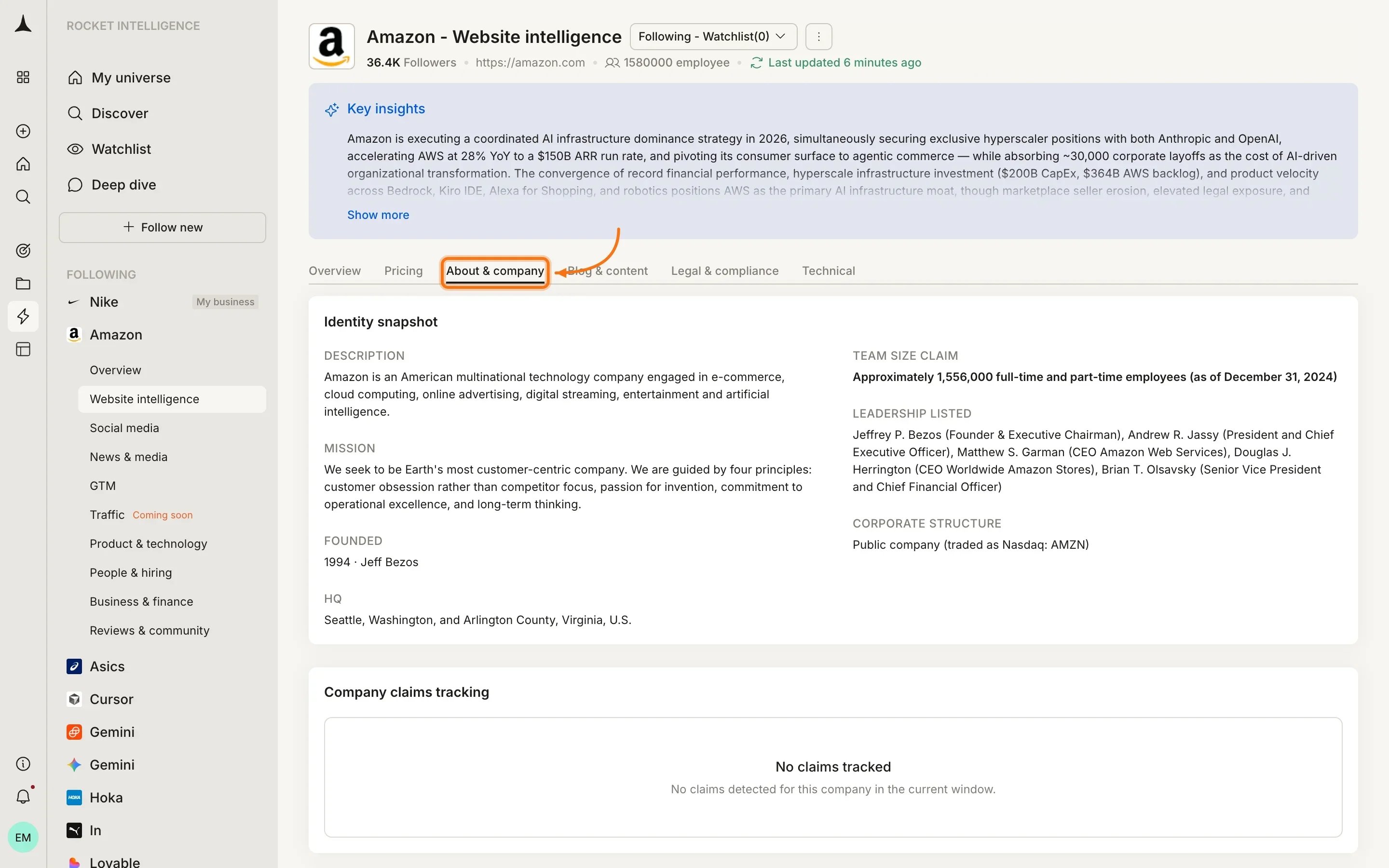The width and height of the screenshot is (1389, 868).
Task: Open the Following - Watchlist(0) dropdown
Action: coord(713,37)
